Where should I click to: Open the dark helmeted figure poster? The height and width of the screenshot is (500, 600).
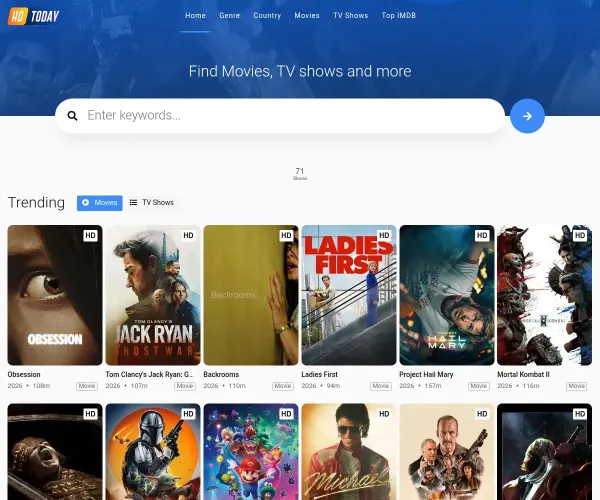(545, 452)
